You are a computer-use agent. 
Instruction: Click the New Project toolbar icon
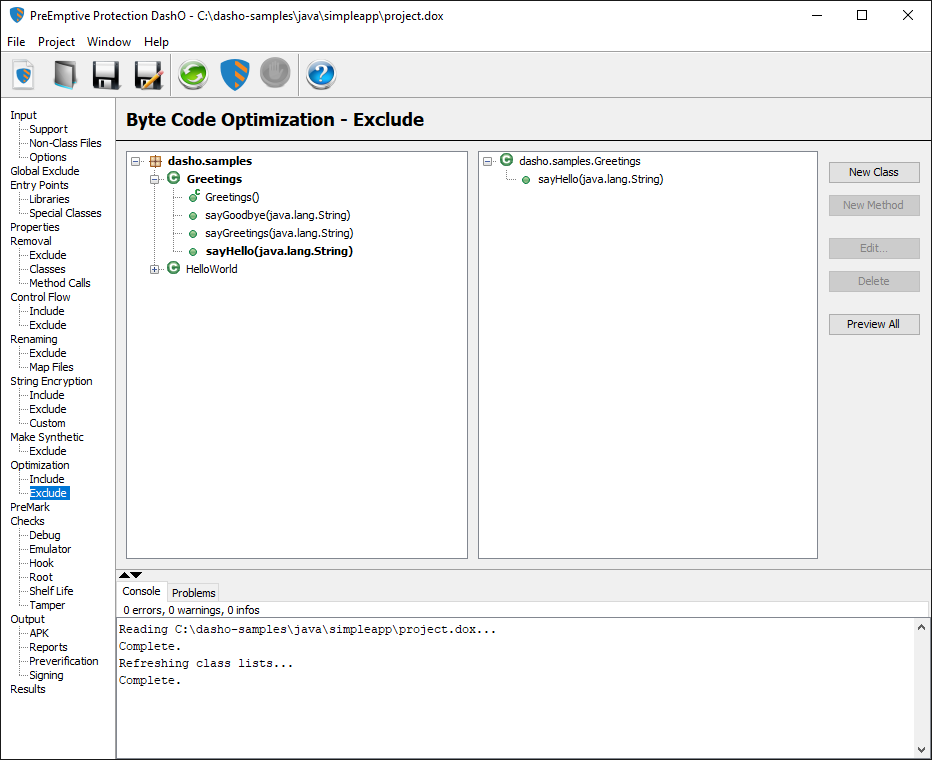pyautogui.click(x=24, y=75)
